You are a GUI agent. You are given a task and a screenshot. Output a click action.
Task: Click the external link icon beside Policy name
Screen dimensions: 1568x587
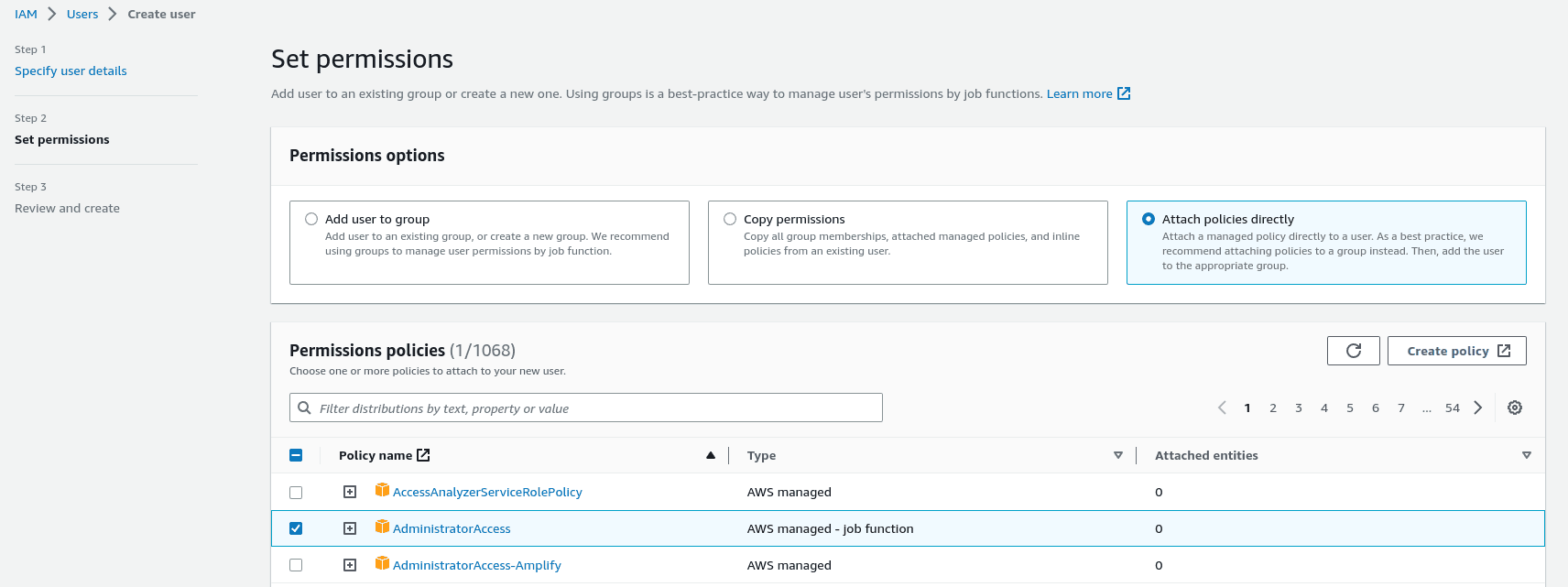pos(423,455)
